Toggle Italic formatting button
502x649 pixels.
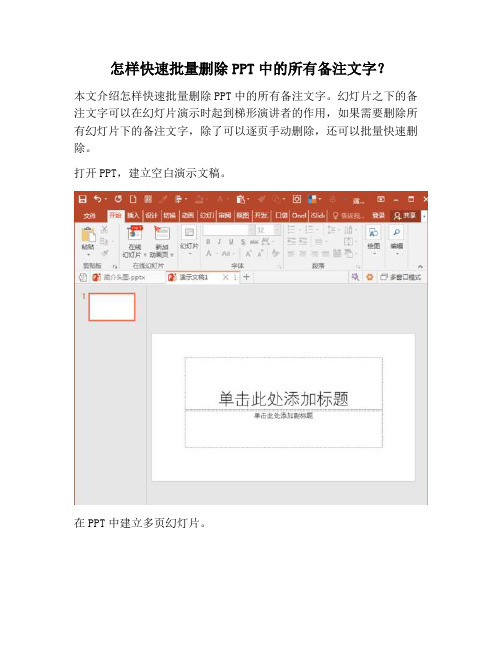pyautogui.click(x=219, y=242)
